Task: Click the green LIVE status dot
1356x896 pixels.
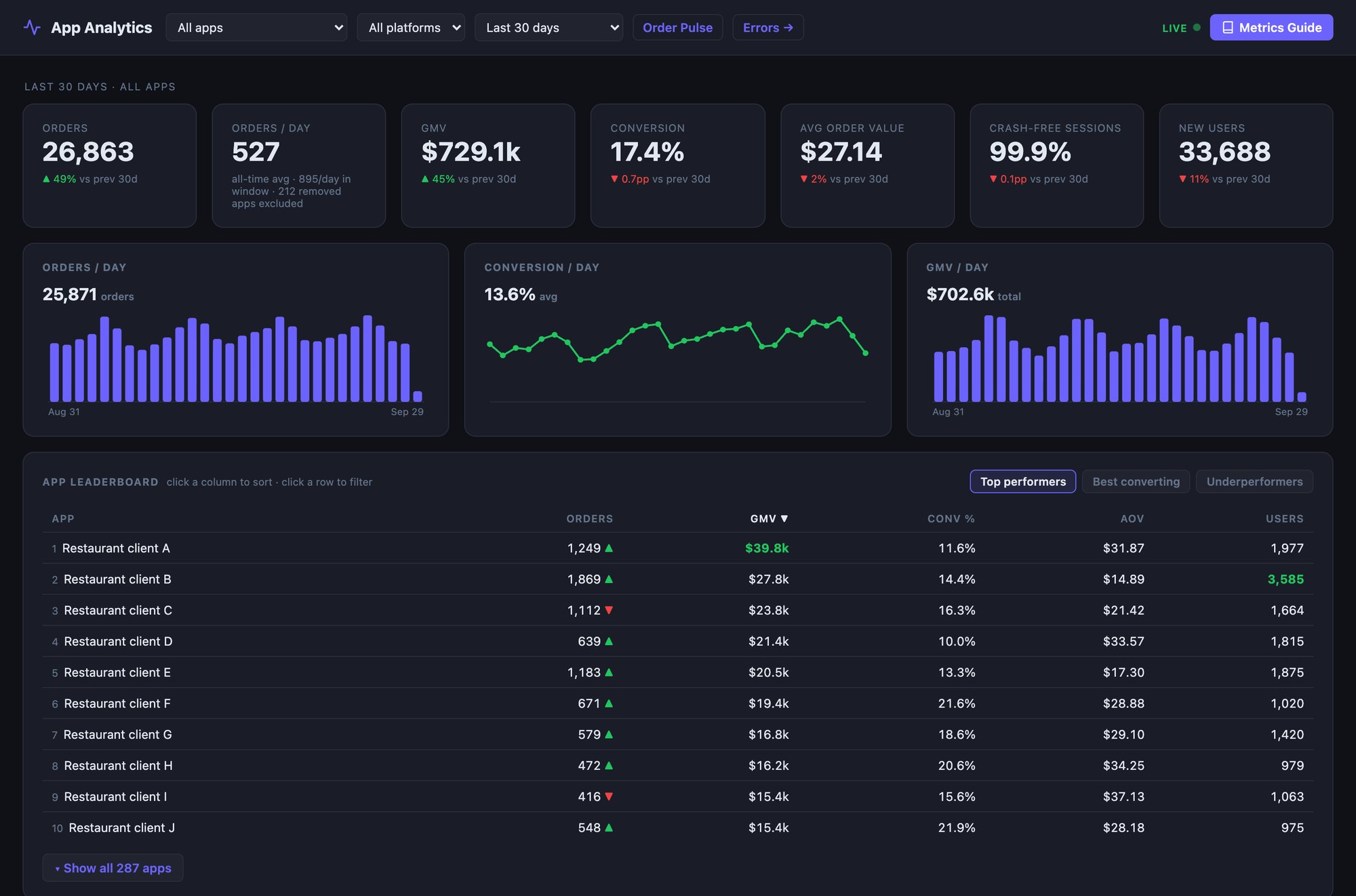Action: 1197,28
